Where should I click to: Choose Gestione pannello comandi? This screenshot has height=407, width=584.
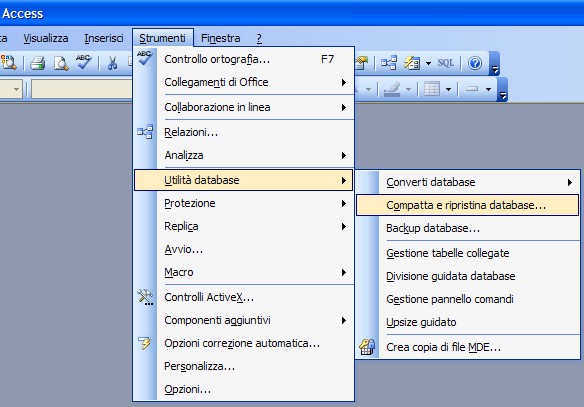click(467, 299)
